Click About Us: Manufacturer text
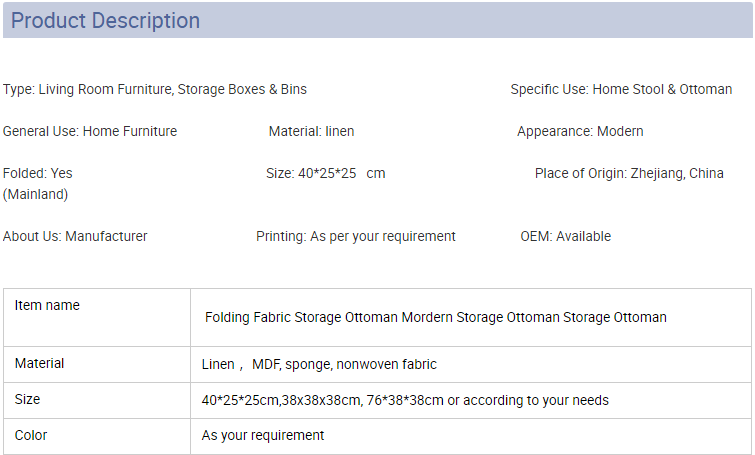755x455 pixels. (75, 236)
